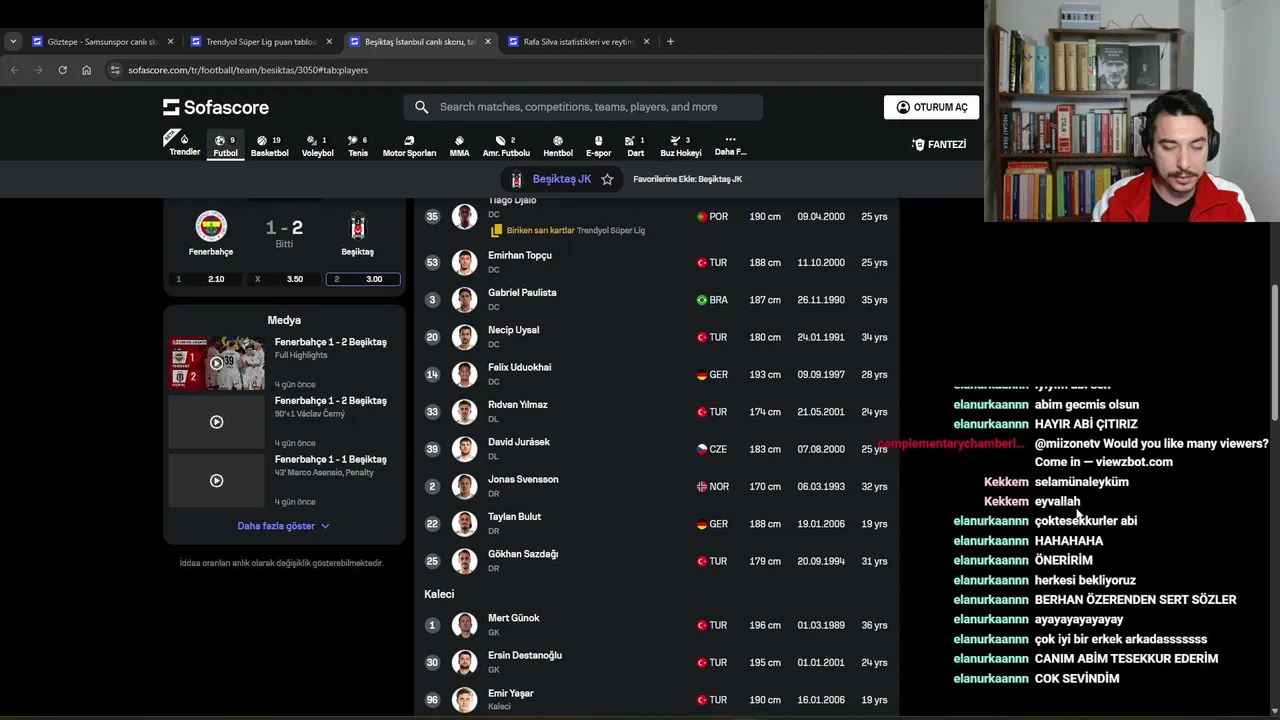Click the browser forward arrow
This screenshot has width=1280, height=720.
38,70
